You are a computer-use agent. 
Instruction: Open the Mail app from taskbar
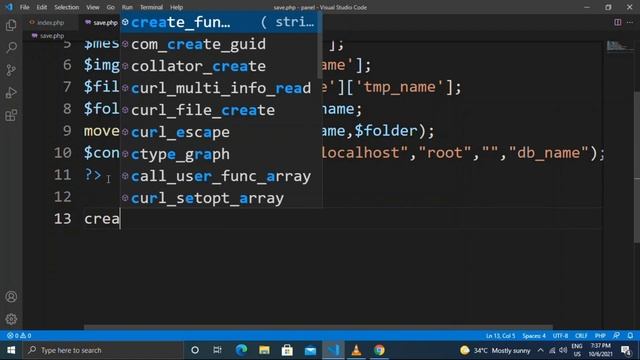click(x=310, y=350)
